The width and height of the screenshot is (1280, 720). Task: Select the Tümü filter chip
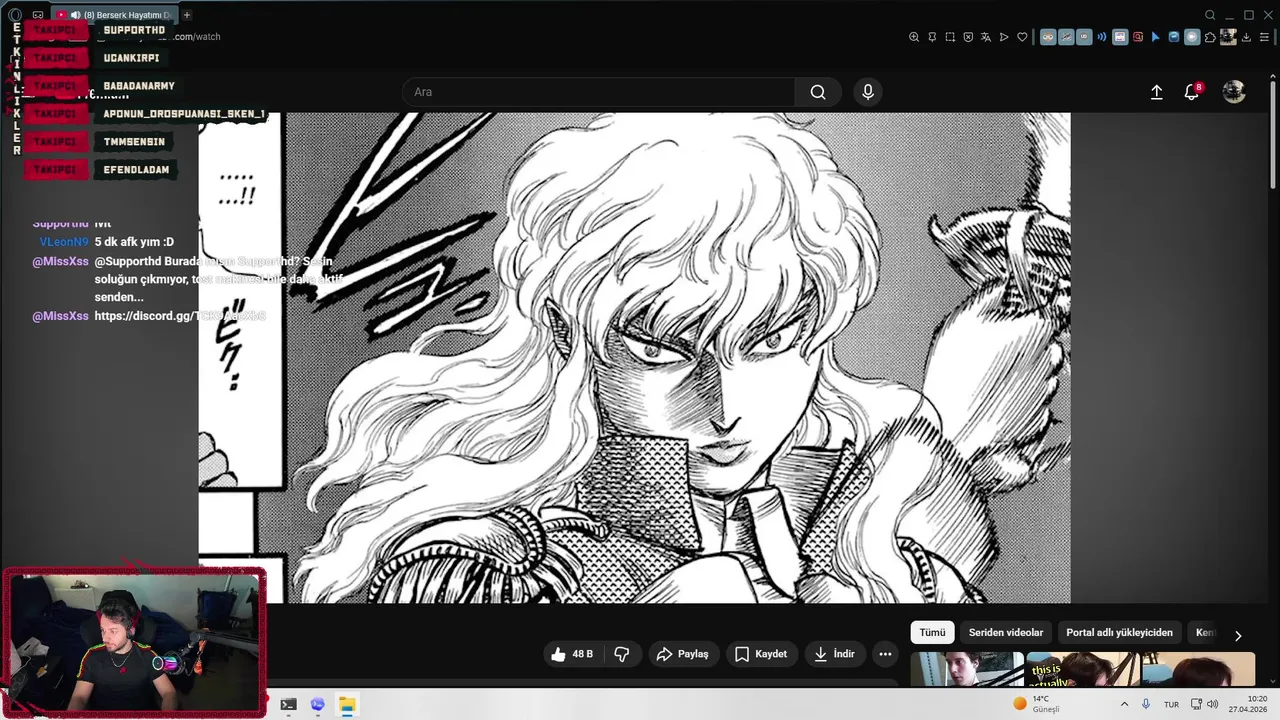[932, 633]
